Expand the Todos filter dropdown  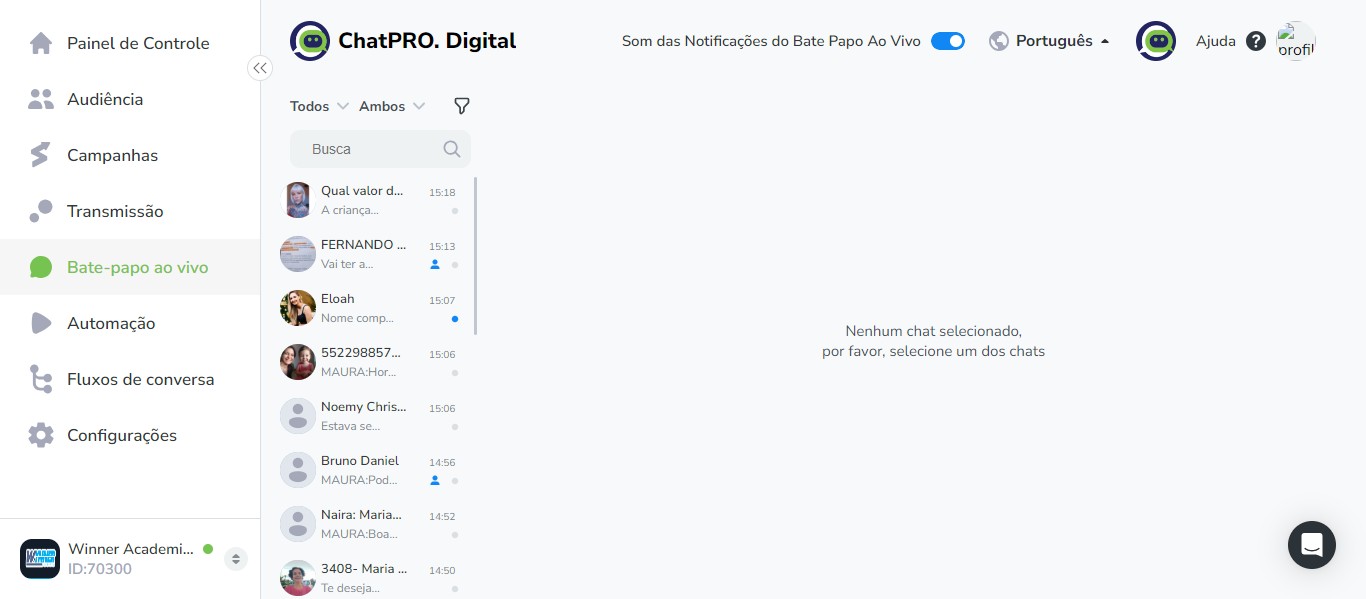[320, 106]
